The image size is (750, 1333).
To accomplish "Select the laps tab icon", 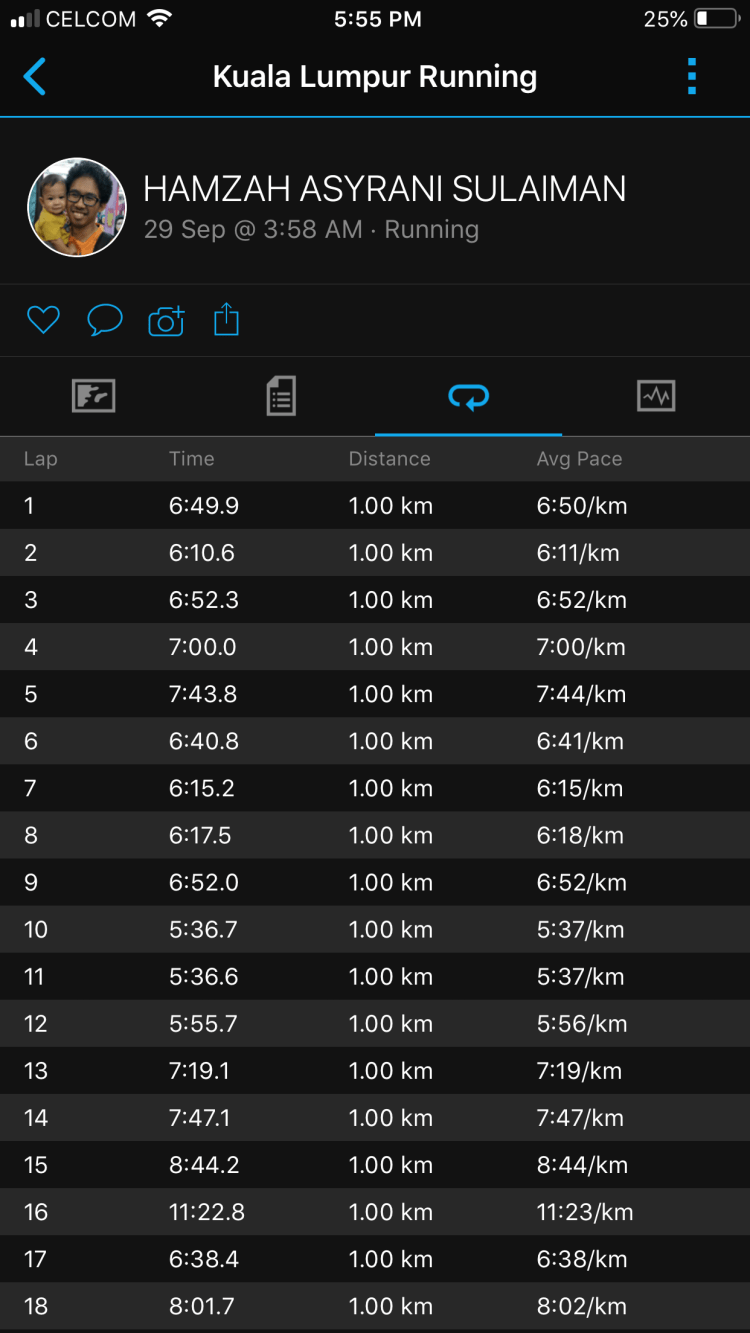I will pos(468,397).
